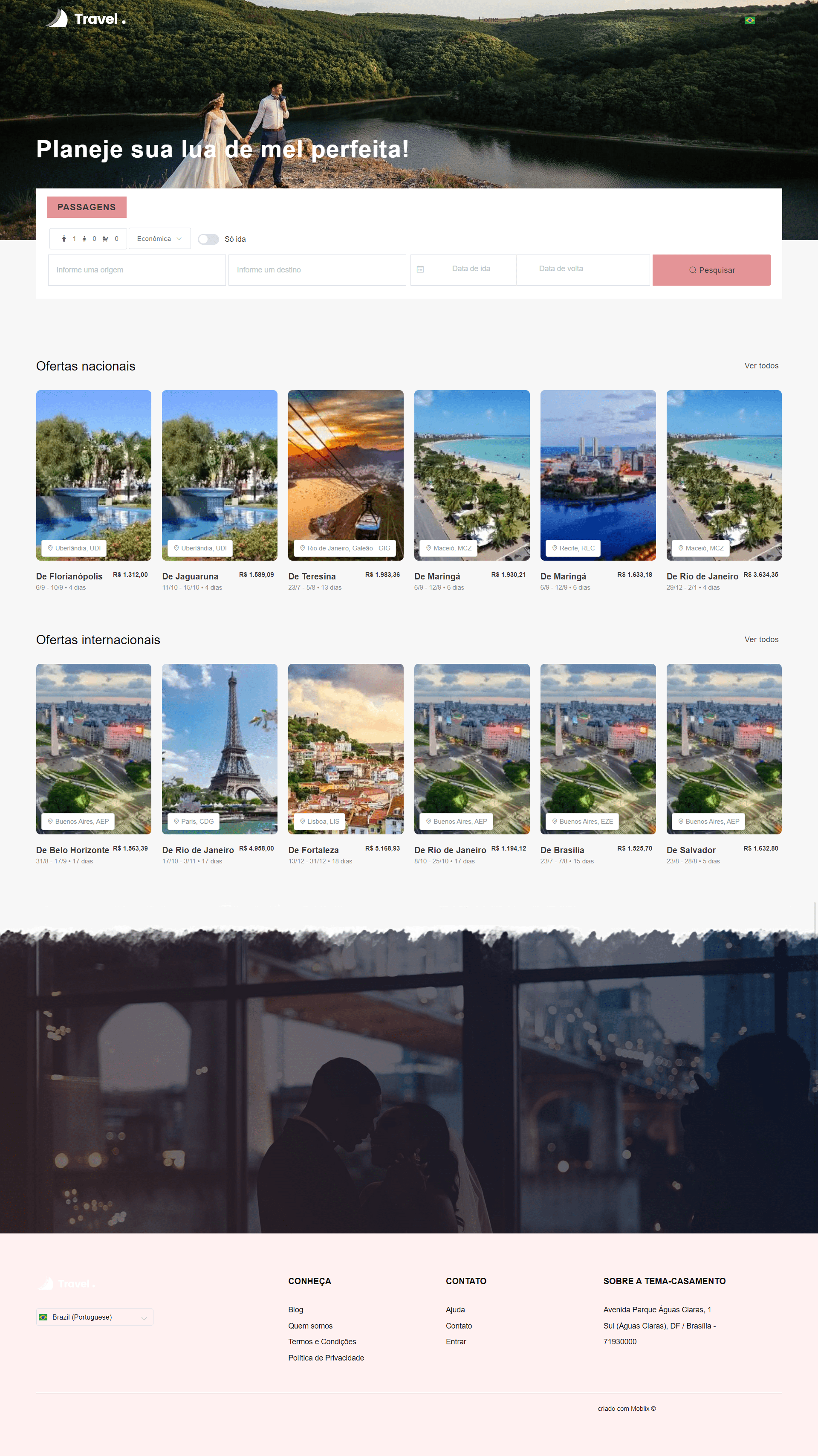This screenshot has height=1456, width=818.
Task: Click the Pesquisar search button
Action: tap(711, 270)
